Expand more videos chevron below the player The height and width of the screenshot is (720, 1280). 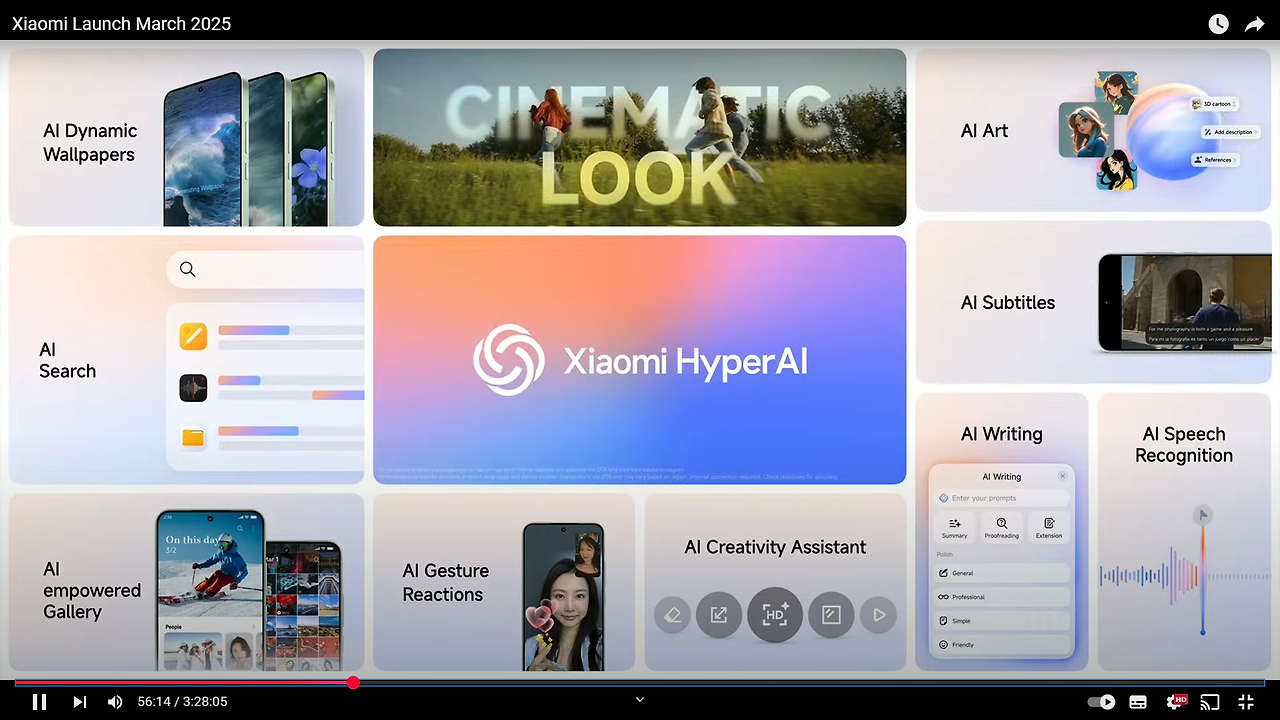640,699
